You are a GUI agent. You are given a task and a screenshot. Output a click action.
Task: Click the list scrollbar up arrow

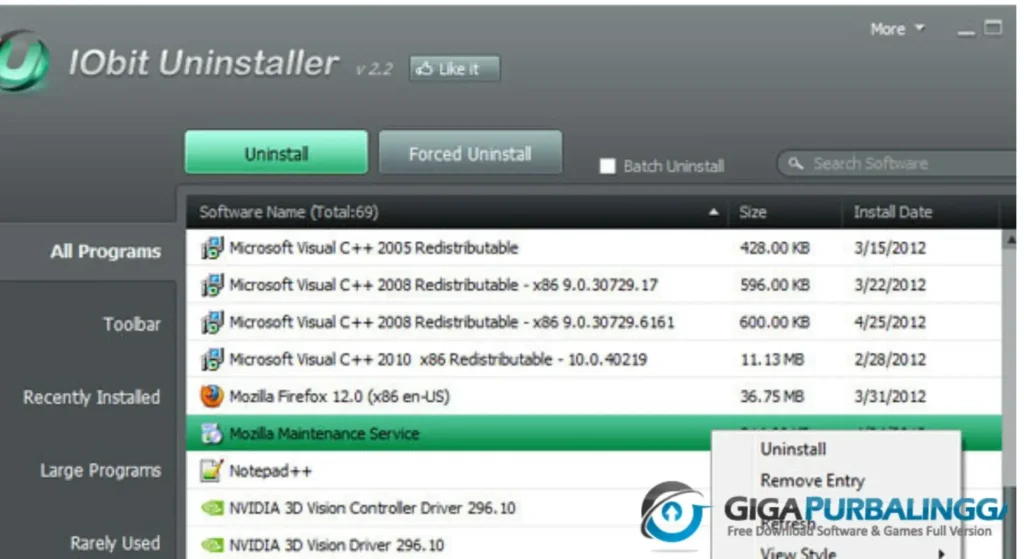[x=1010, y=240]
